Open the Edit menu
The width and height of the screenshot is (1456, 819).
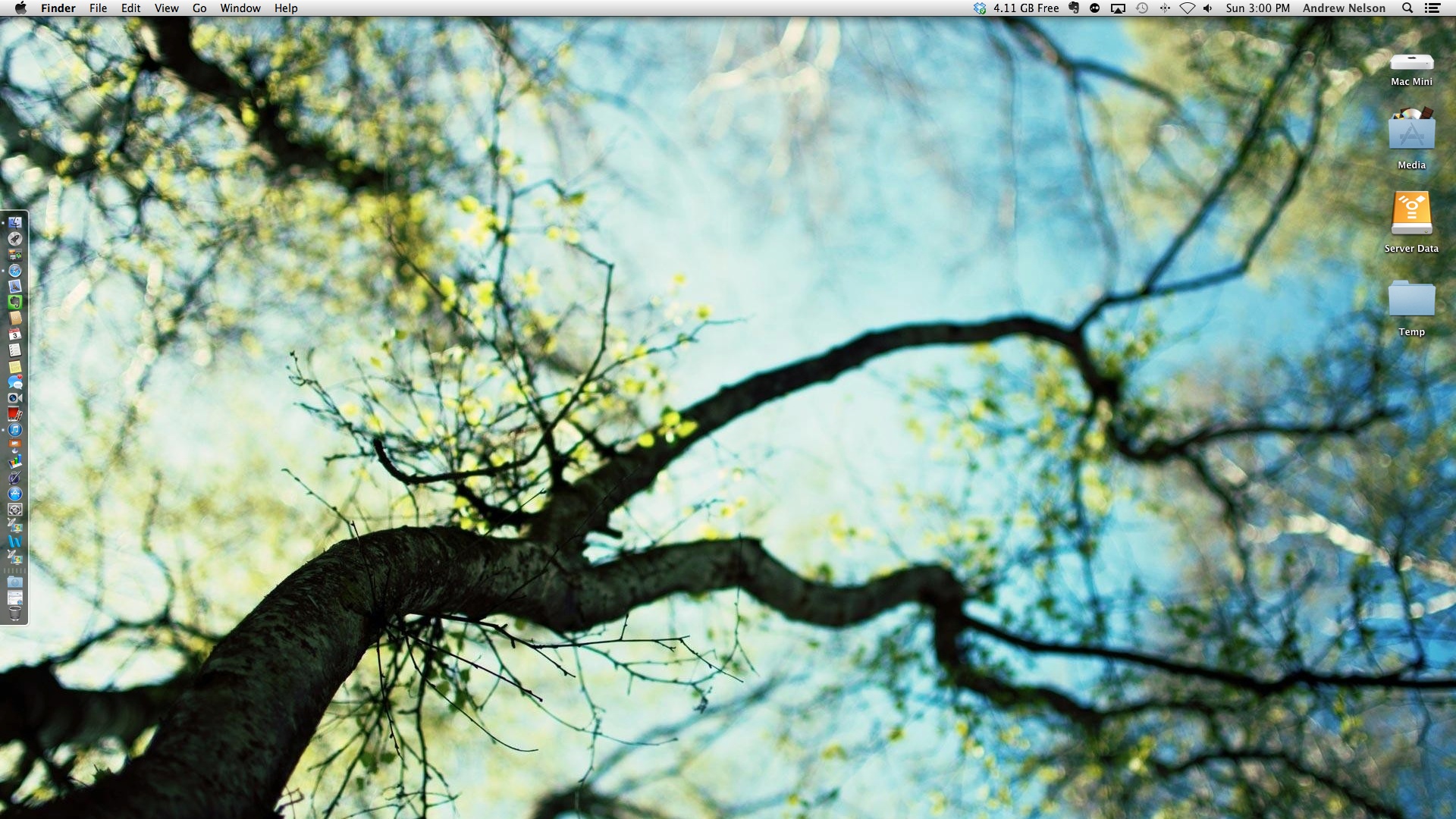[x=131, y=8]
